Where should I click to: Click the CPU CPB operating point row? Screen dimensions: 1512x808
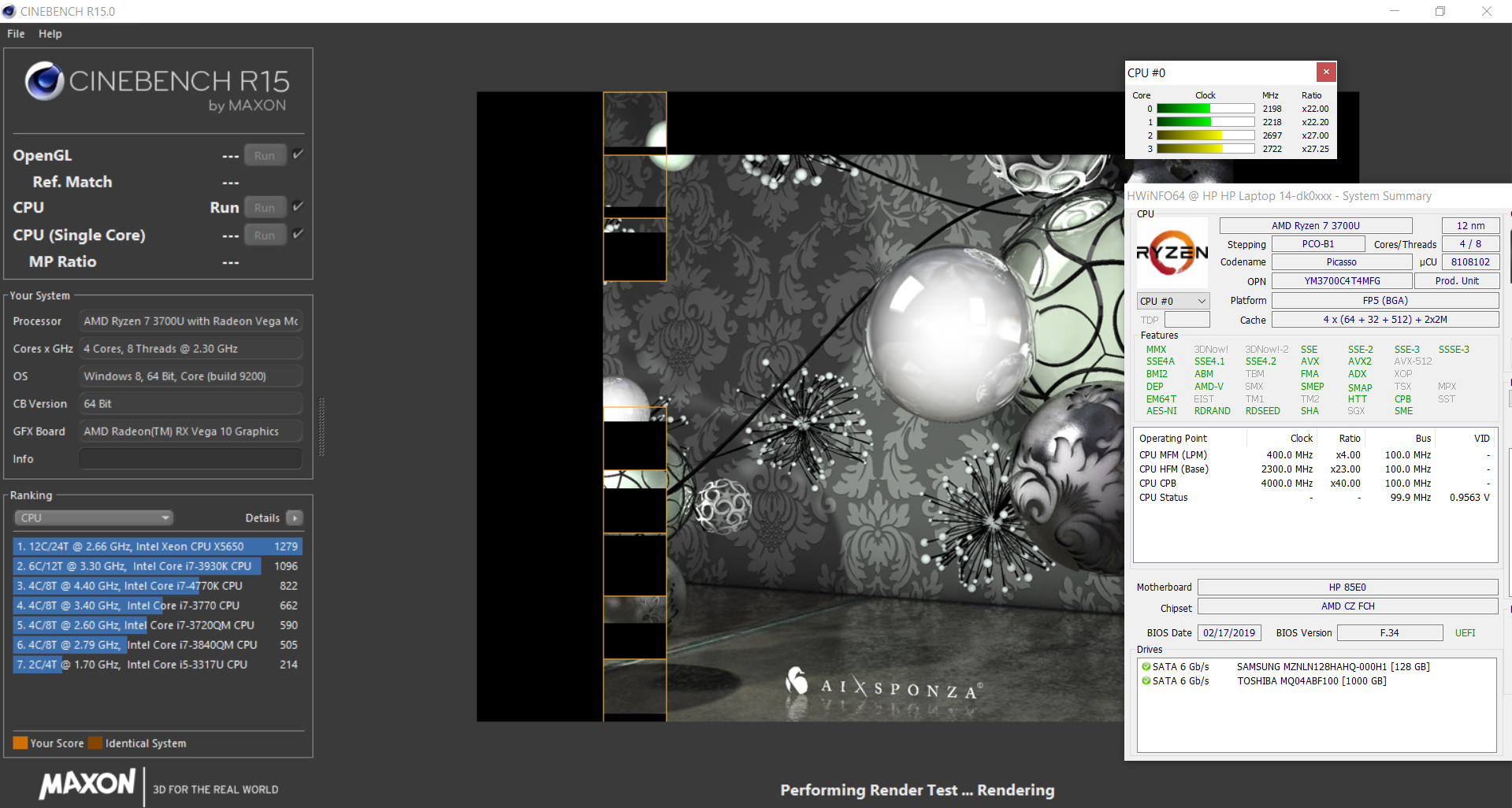[1314, 484]
